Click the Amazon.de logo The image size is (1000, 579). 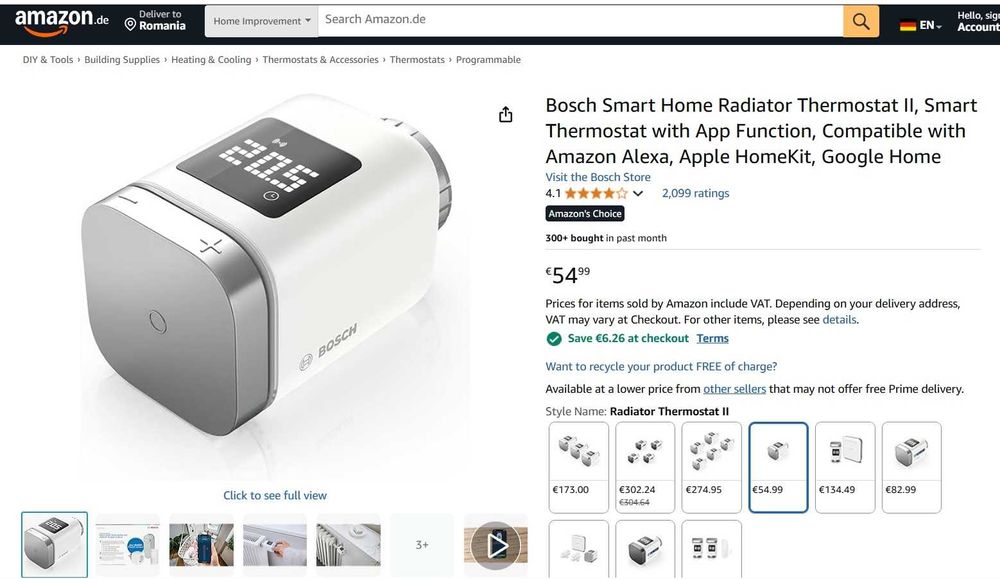(x=61, y=22)
